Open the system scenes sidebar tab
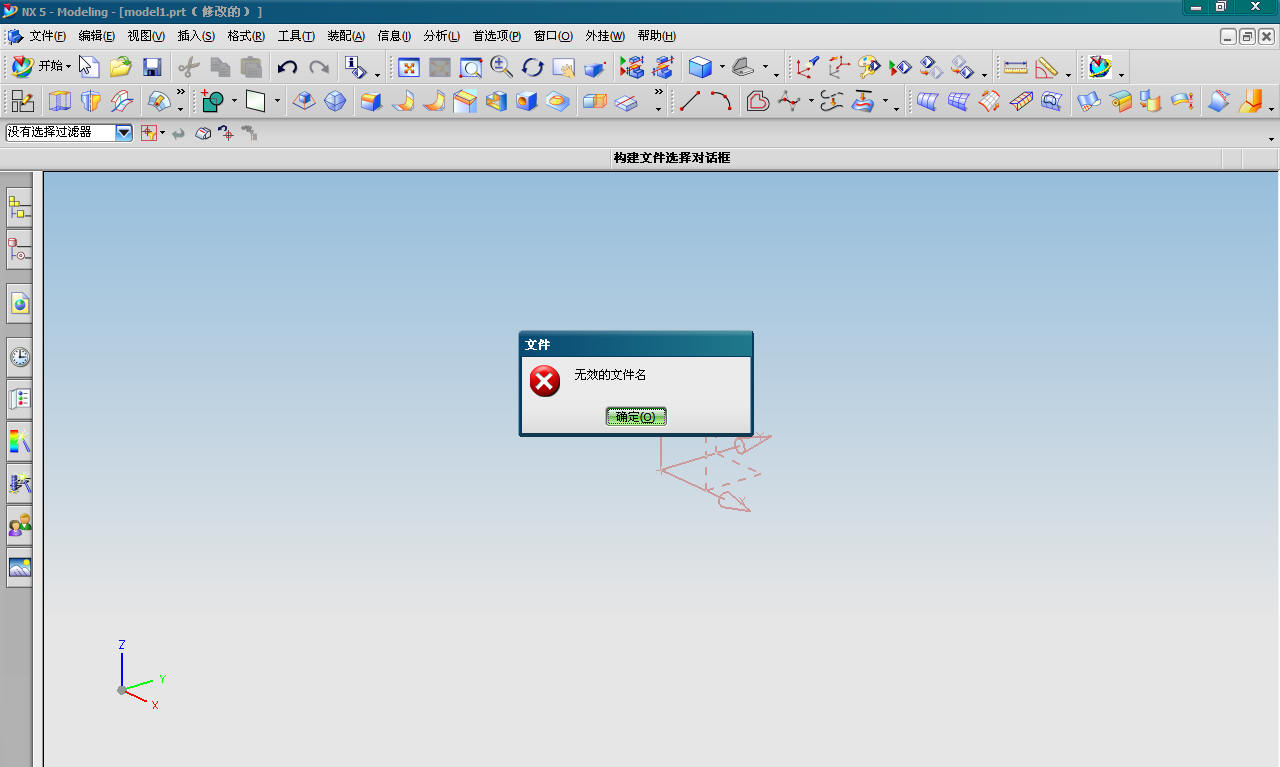The height and width of the screenshot is (767, 1280). click(19, 567)
